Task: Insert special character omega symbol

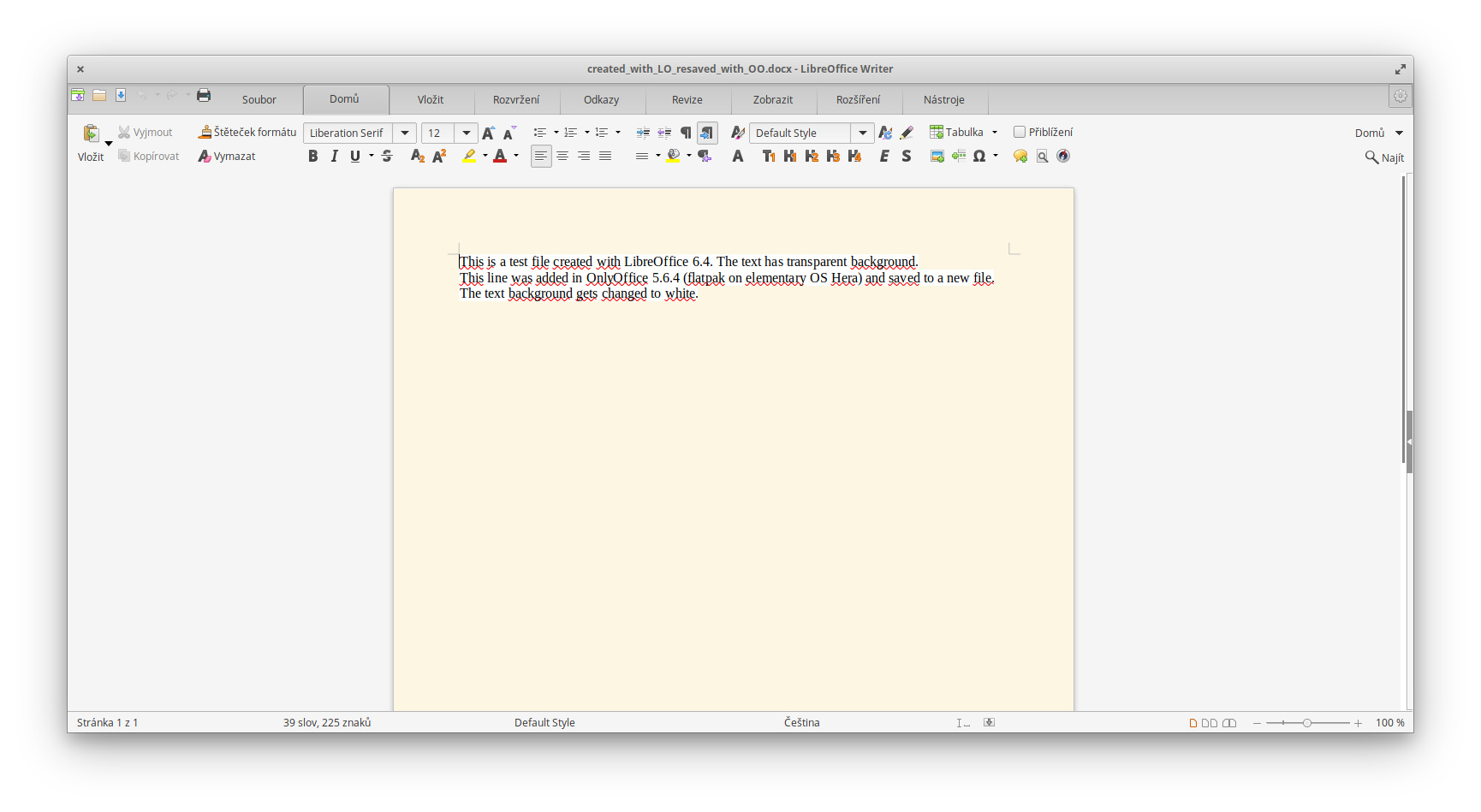Action: coord(979,156)
